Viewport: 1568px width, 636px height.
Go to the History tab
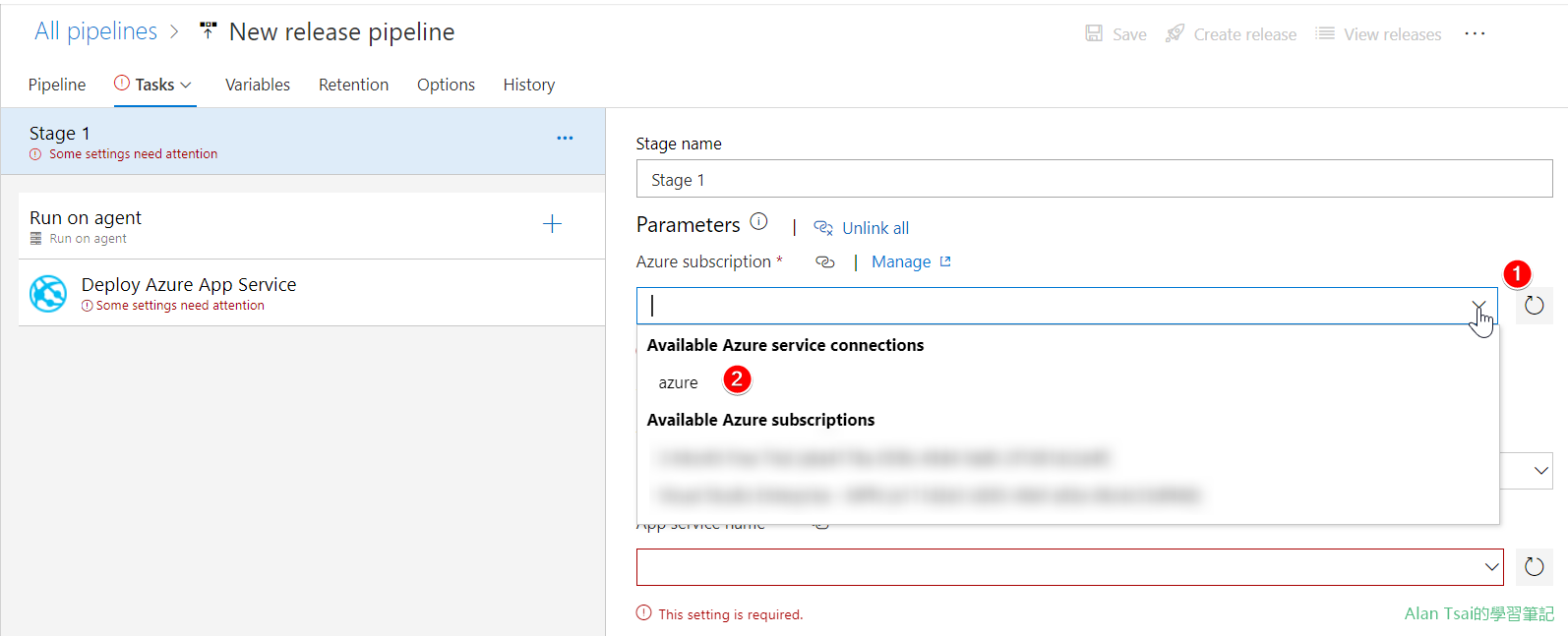click(528, 86)
